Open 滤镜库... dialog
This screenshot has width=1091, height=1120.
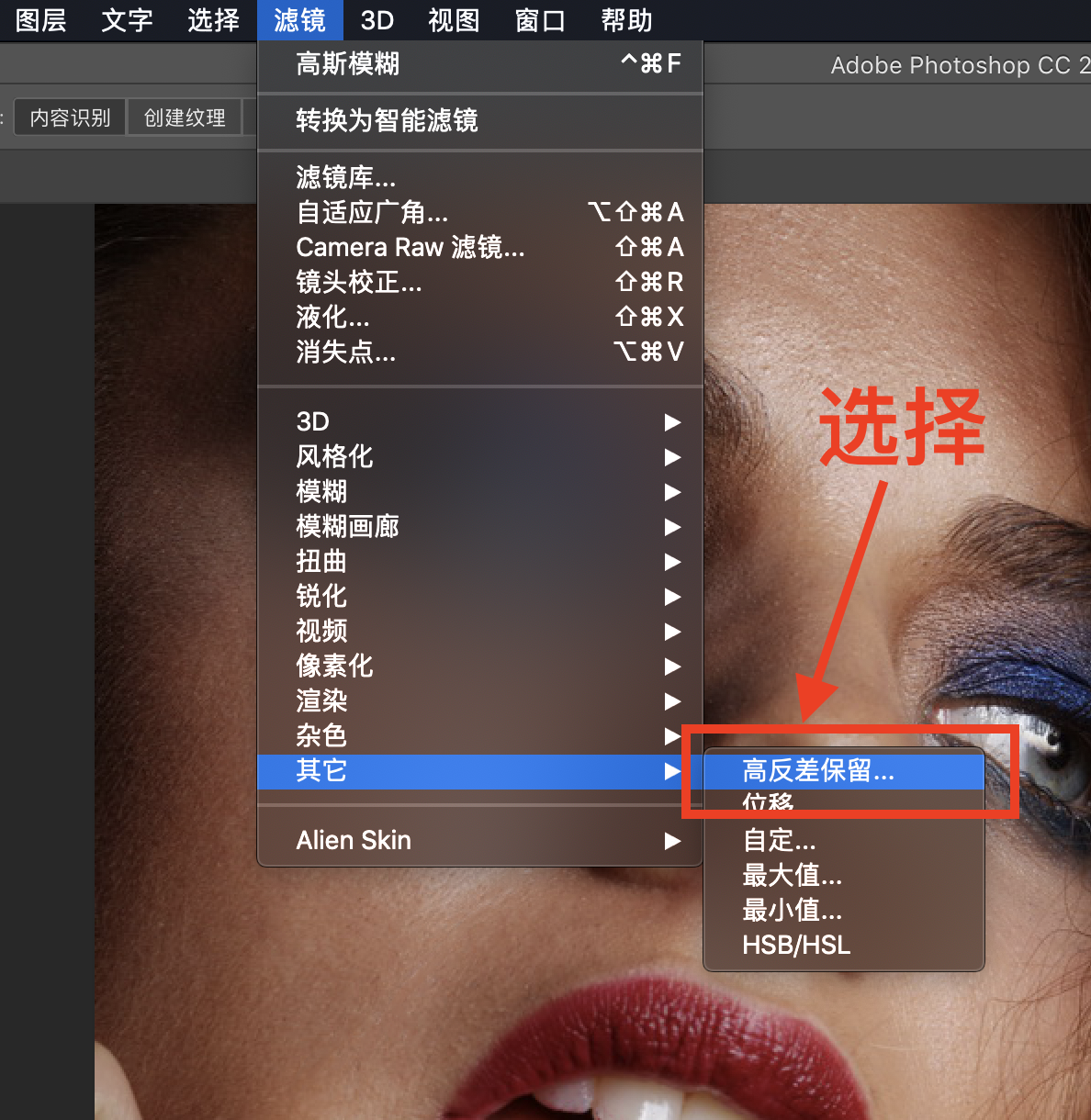(480, 177)
